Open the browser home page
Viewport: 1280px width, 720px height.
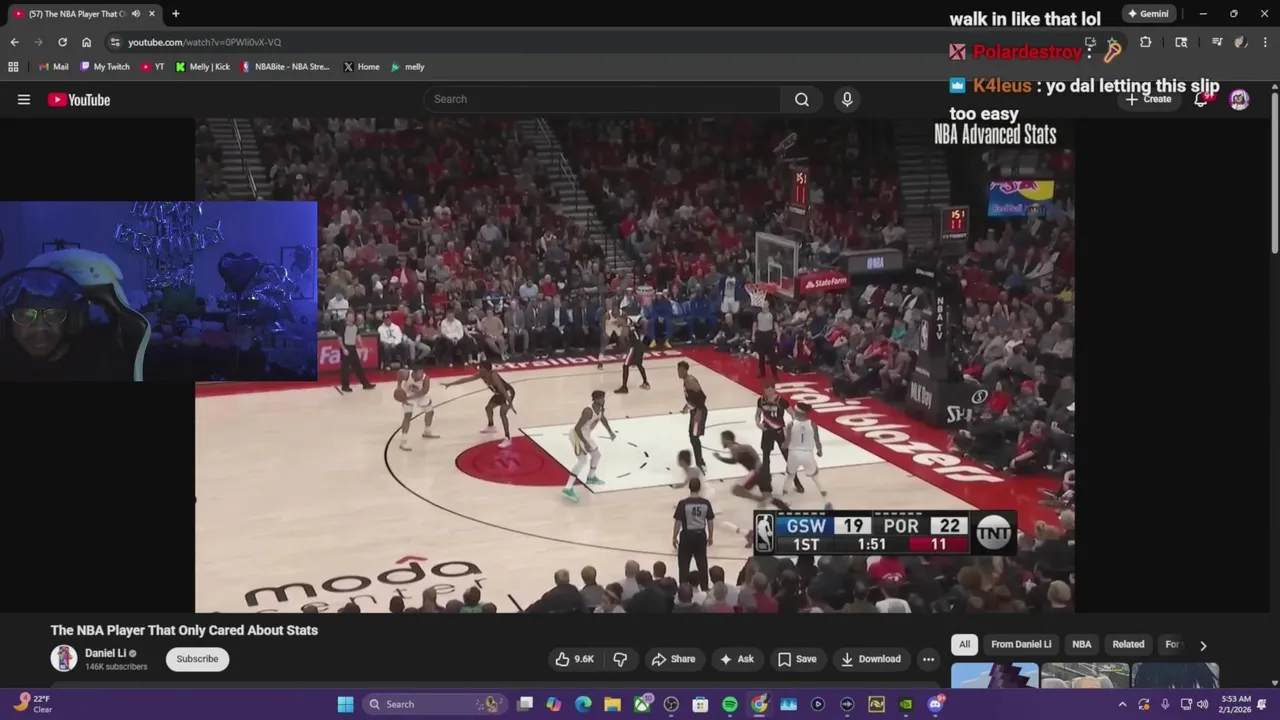87,42
